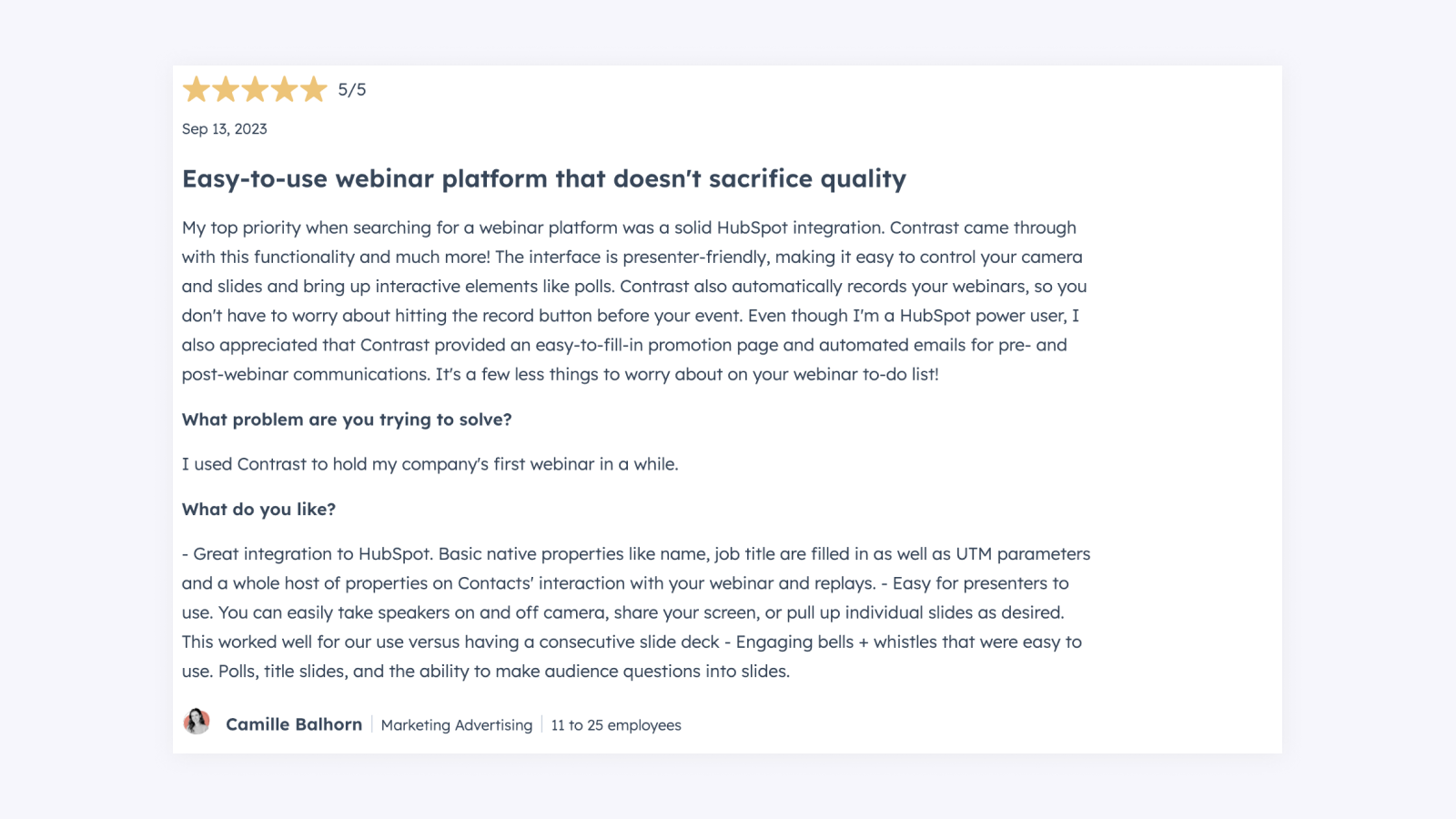Click the fourth gold star
This screenshot has width=1456, height=819.
[284, 89]
